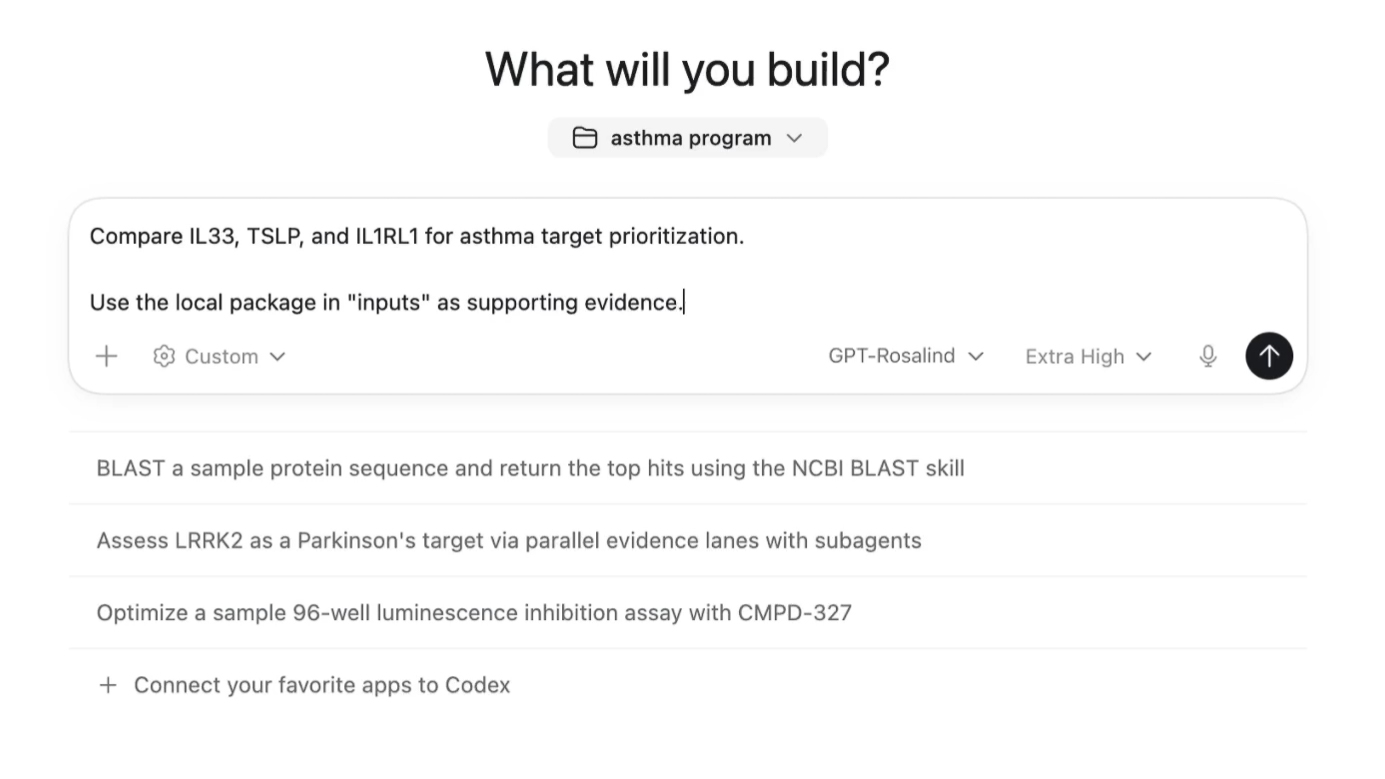Click the plus icon beside Connect apps

point(108,685)
